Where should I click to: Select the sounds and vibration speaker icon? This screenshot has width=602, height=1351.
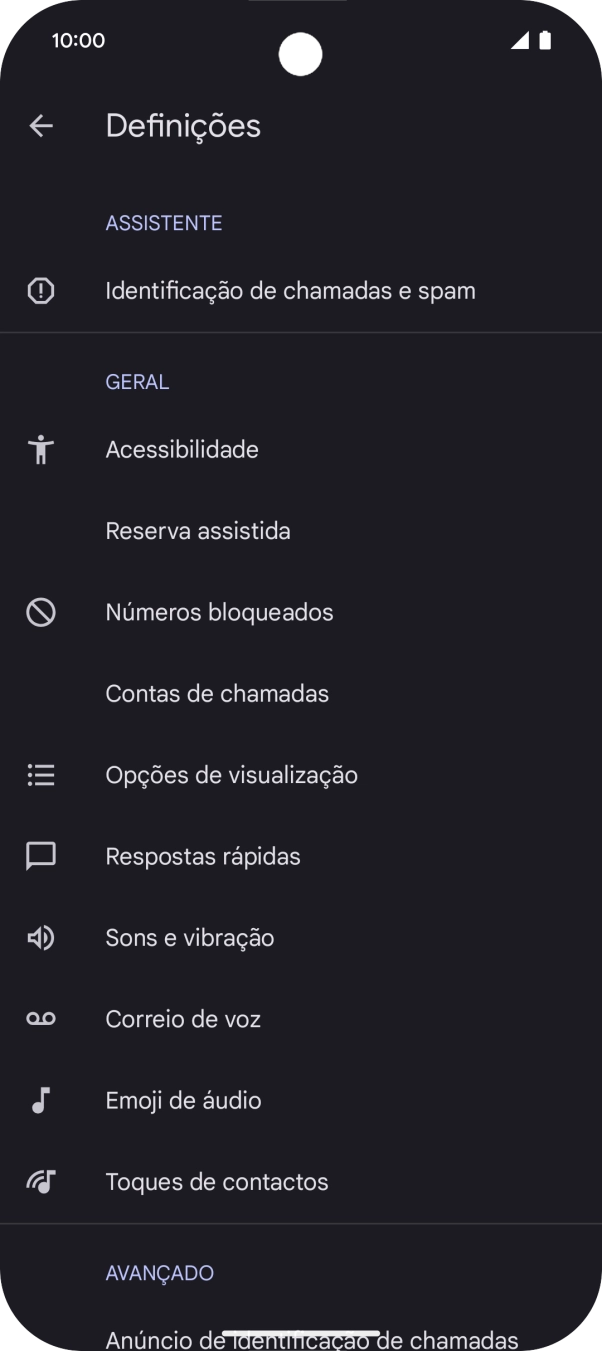point(40,937)
